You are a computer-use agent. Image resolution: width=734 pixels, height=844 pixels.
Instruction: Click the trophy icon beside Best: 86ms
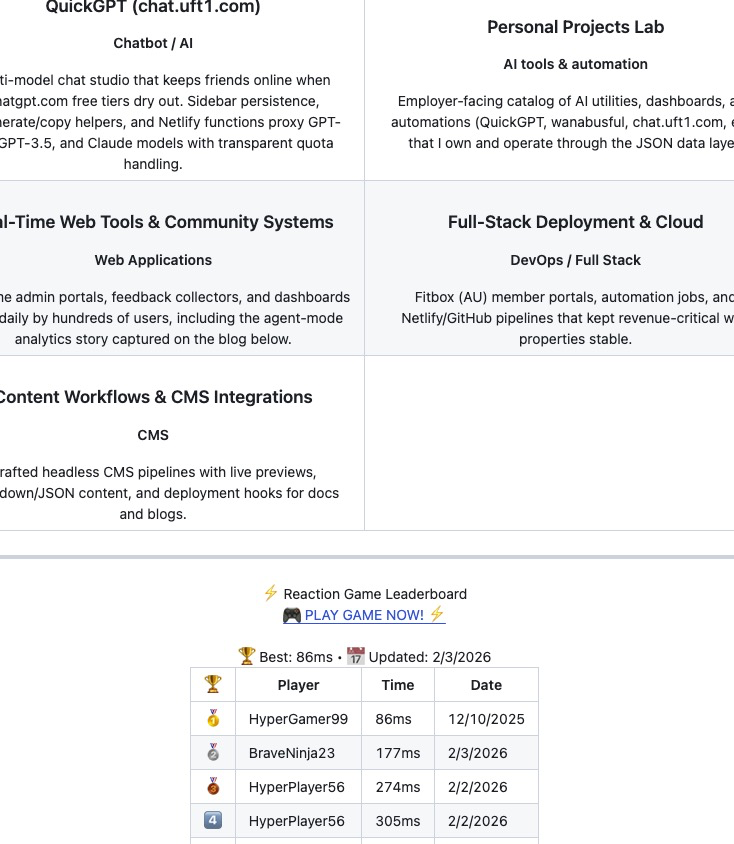pos(247,656)
